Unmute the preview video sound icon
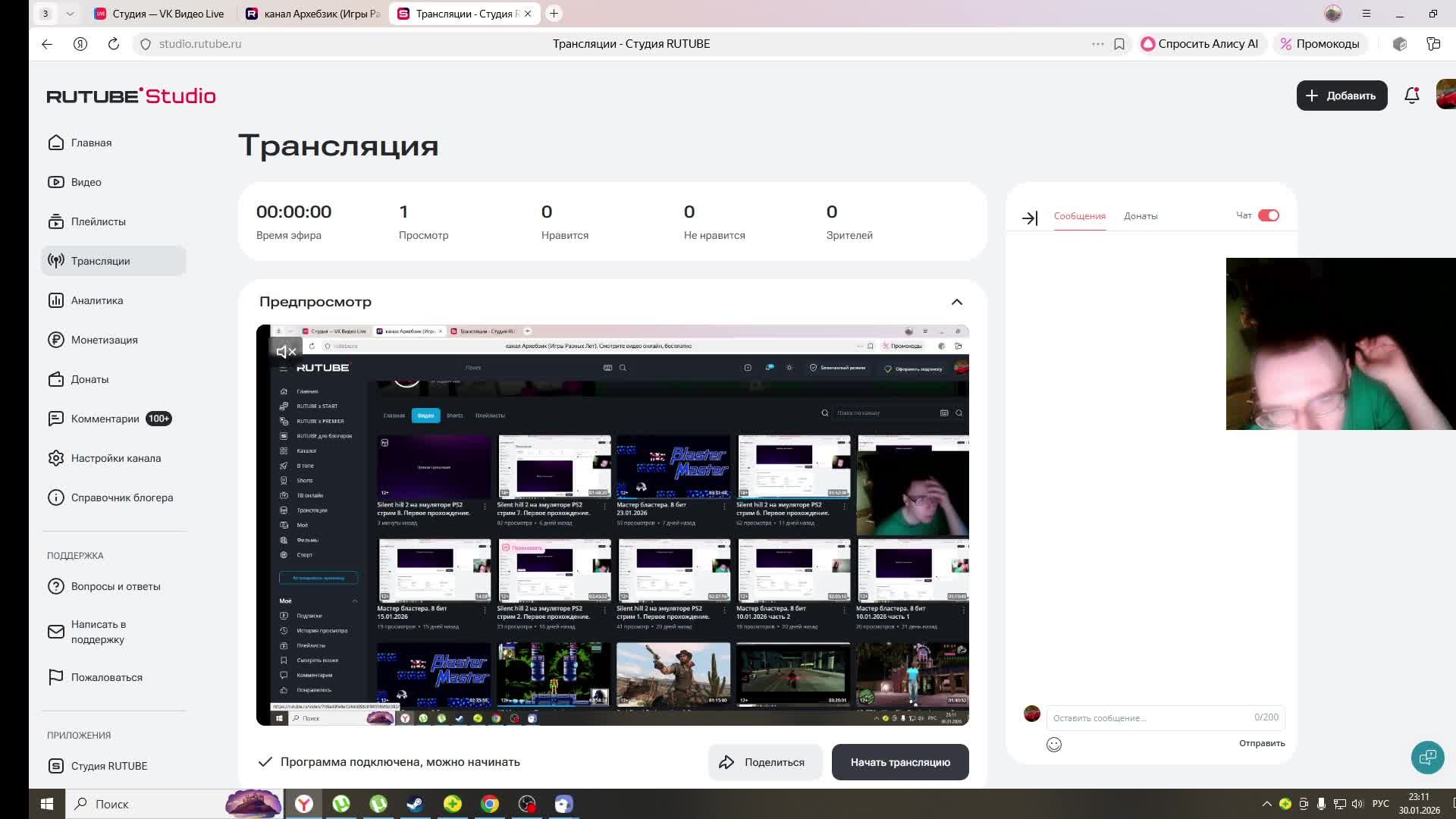Image resolution: width=1456 pixels, height=819 pixels. coord(286,351)
